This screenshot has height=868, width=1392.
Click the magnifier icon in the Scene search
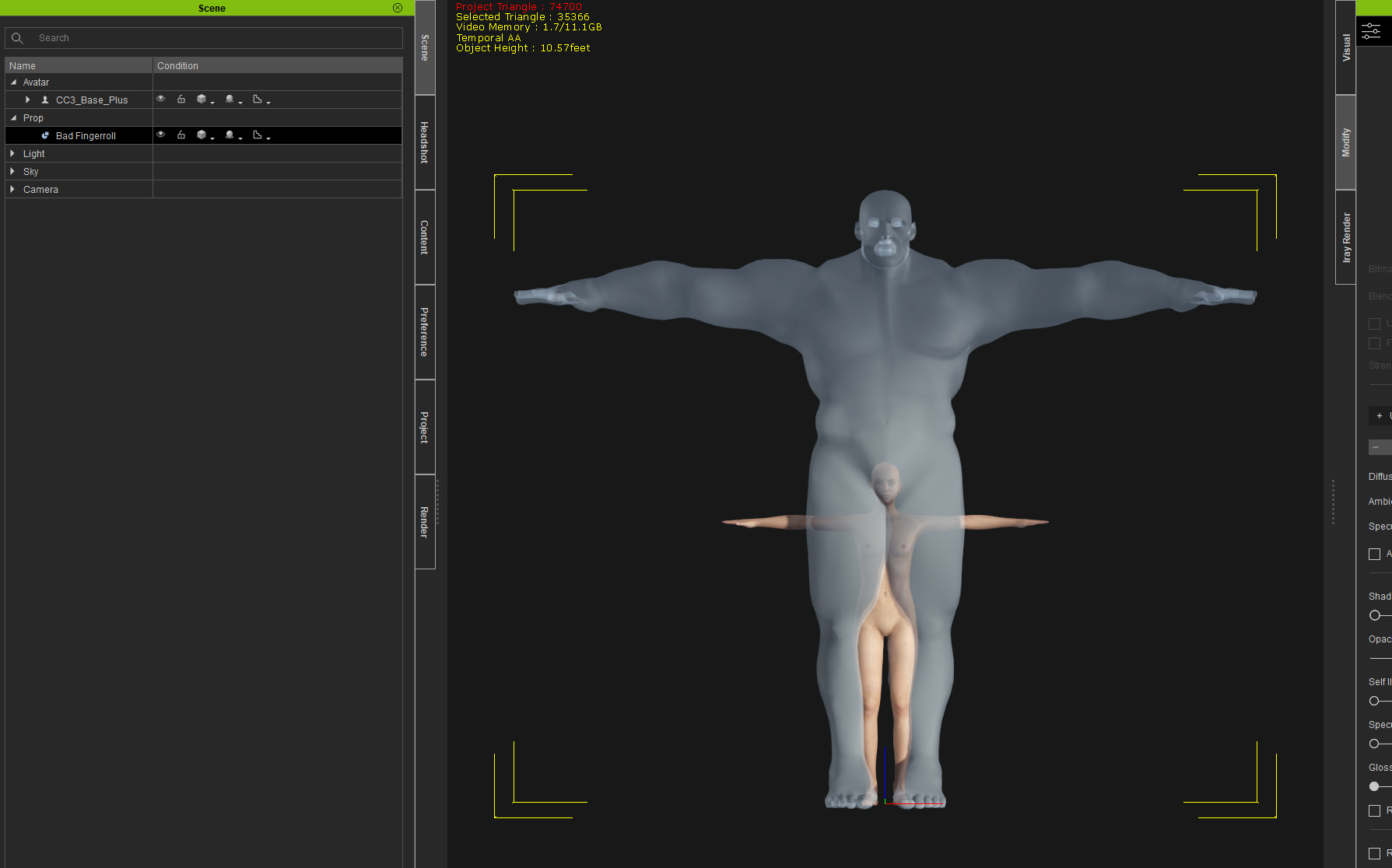(x=17, y=38)
